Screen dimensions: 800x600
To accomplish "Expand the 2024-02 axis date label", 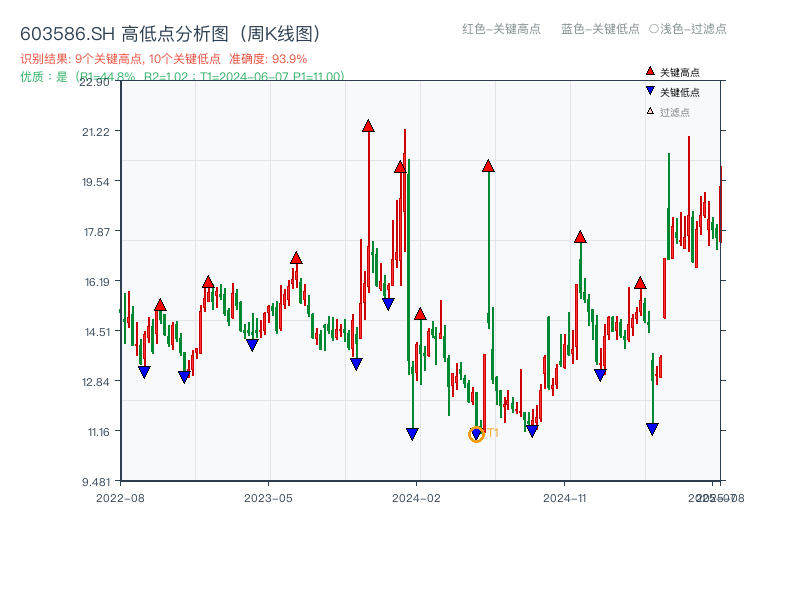I will pyautogui.click(x=407, y=496).
